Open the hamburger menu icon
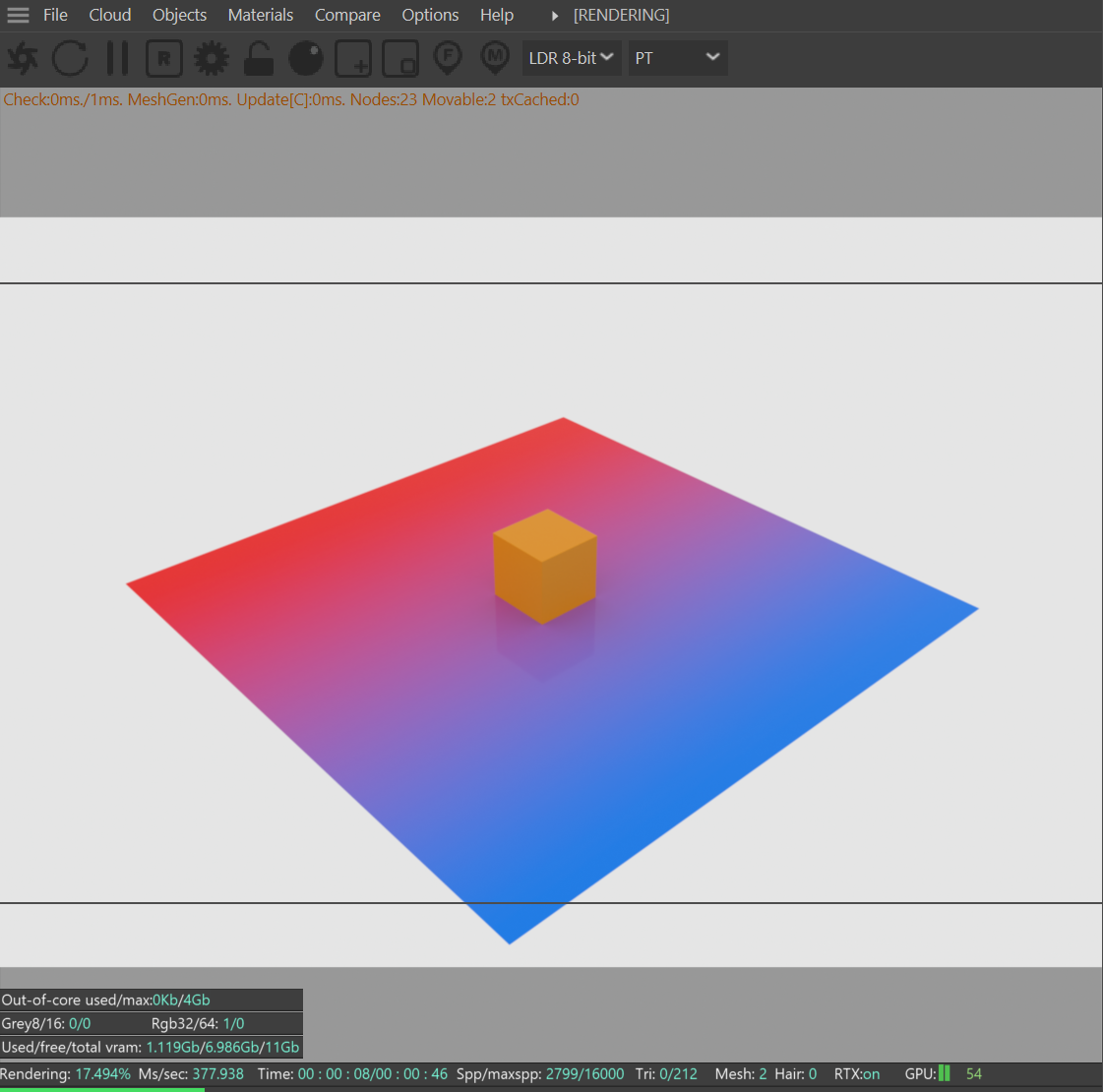Viewport: 1103px width, 1092px height. pyautogui.click(x=18, y=15)
